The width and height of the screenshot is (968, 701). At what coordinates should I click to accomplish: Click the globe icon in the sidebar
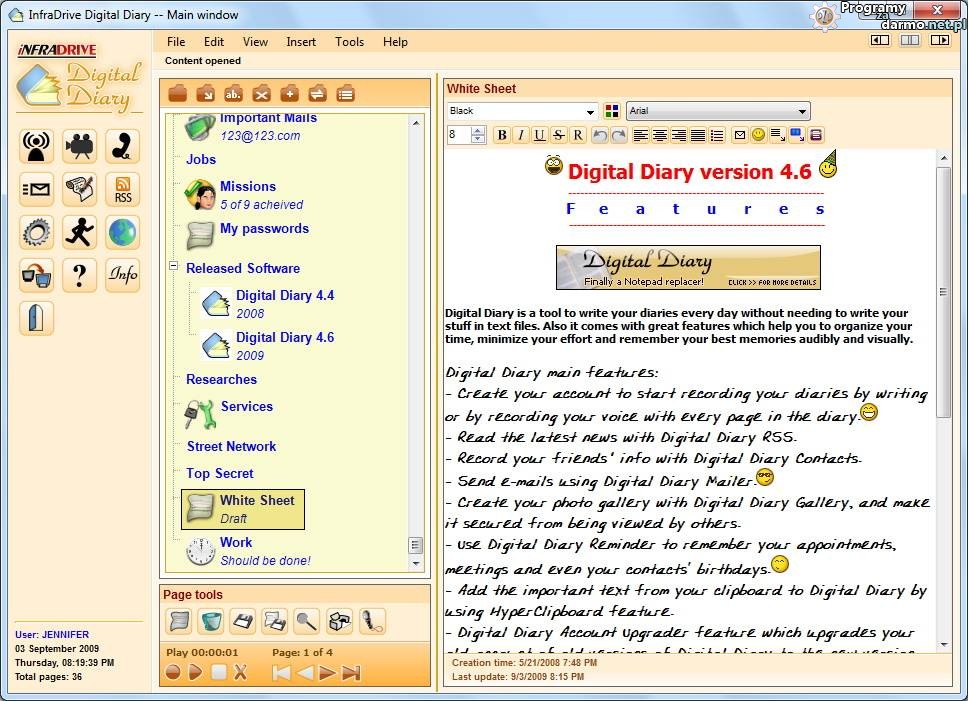123,232
